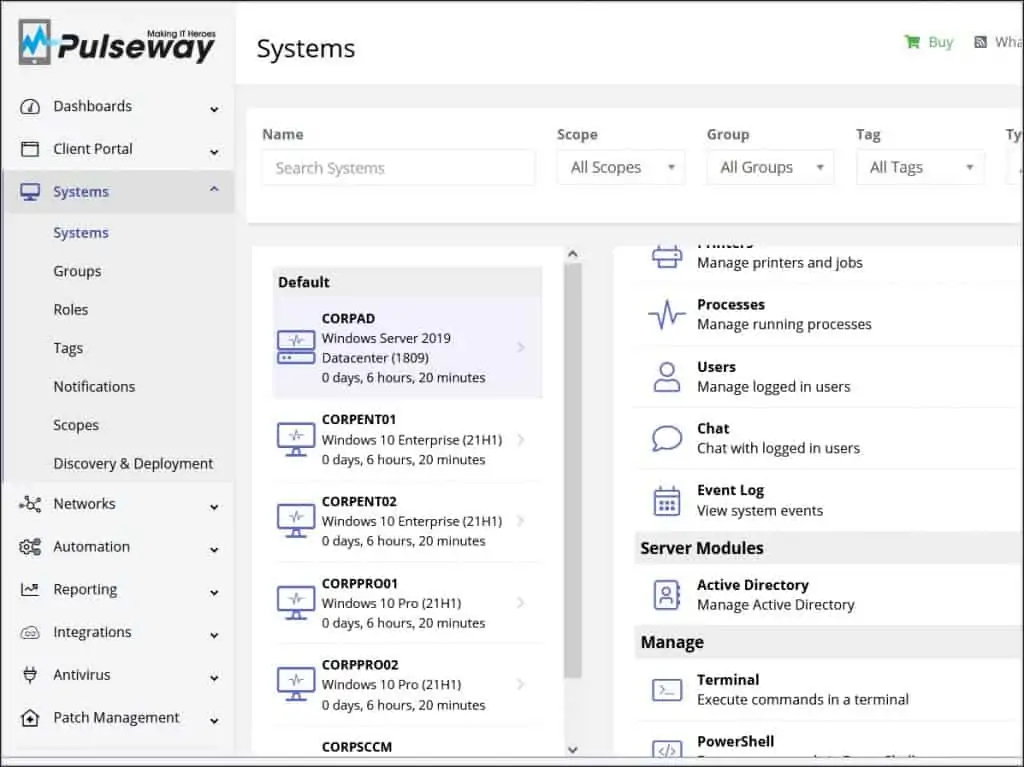Click the systems list scrollbar thumb
This screenshot has width=1024, height=767.
click(573, 470)
